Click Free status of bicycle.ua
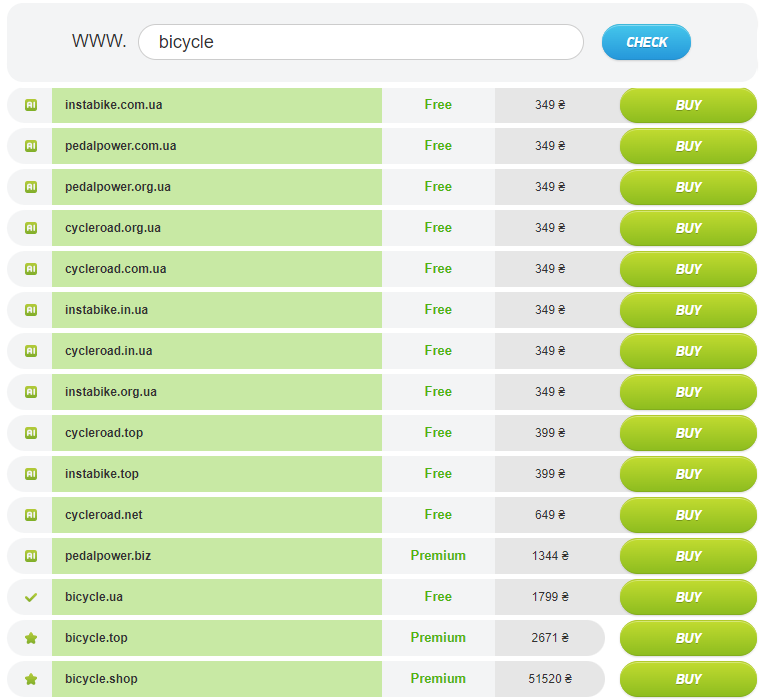Viewport: 770px width, 700px height. click(x=438, y=597)
